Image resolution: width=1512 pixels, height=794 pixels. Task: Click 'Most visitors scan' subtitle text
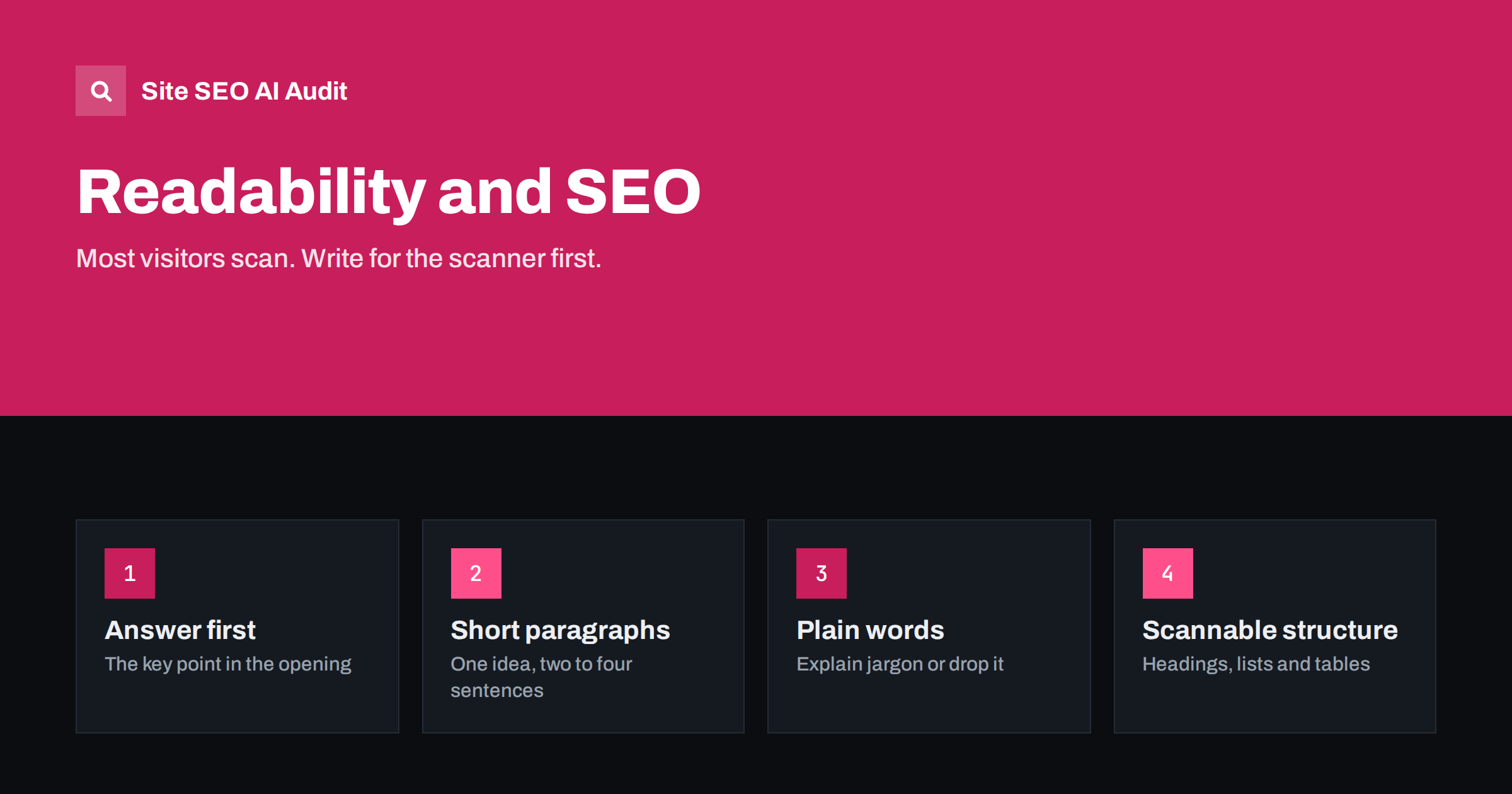pos(339,258)
